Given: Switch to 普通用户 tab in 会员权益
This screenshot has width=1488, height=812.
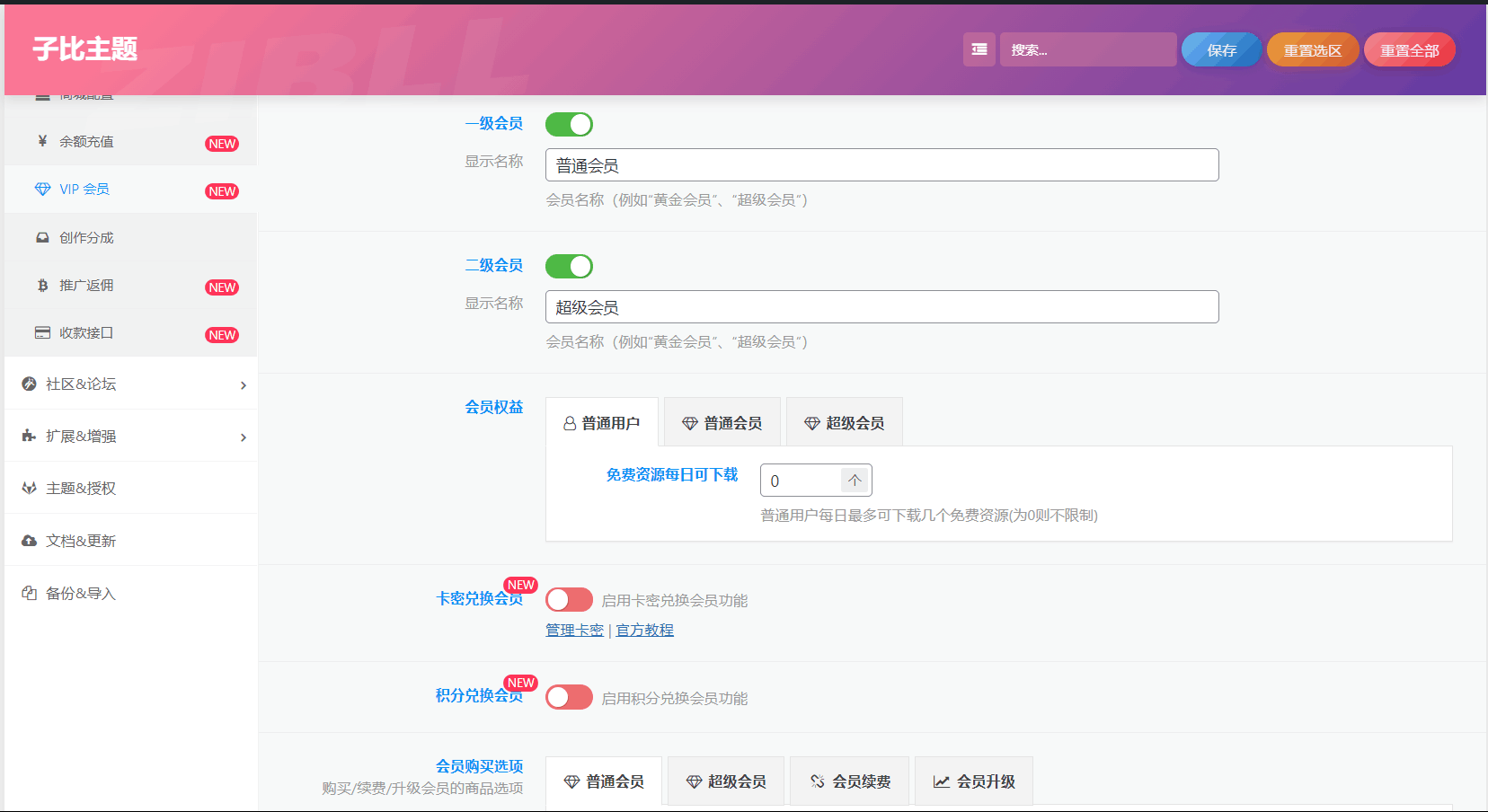Looking at the screenshot, I should tap(602, 422).
